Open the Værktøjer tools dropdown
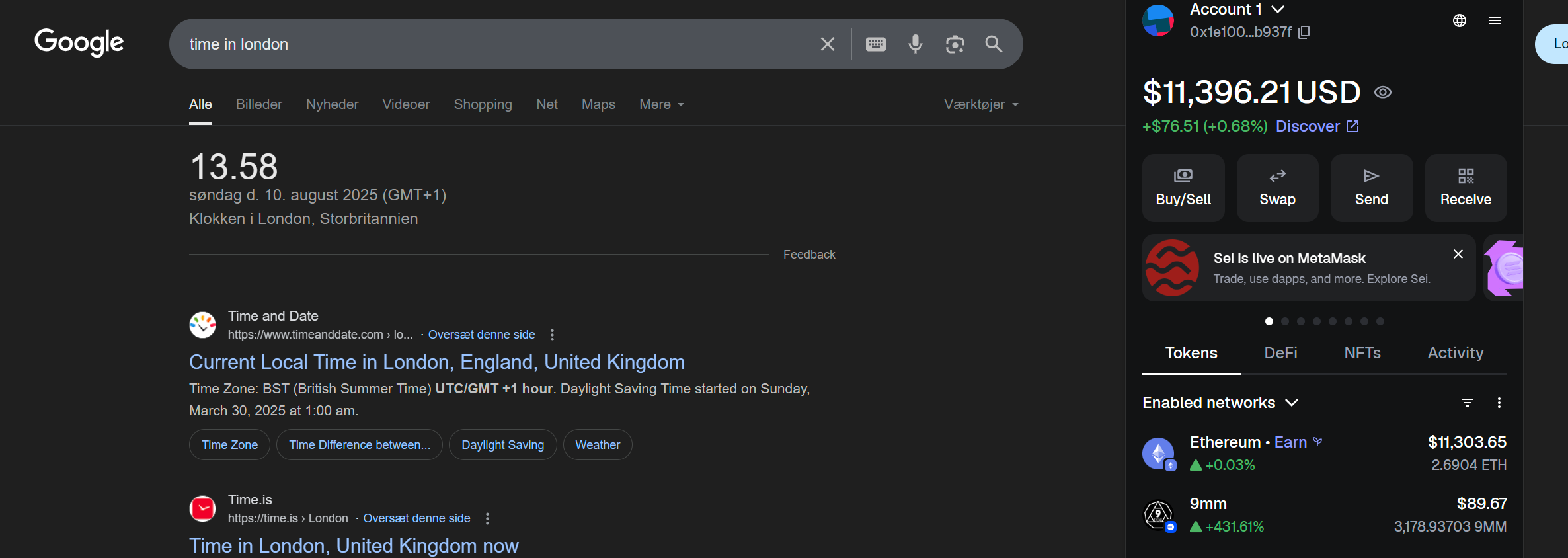The height and width of the screenshot is (558, 1568). (981, 104)
